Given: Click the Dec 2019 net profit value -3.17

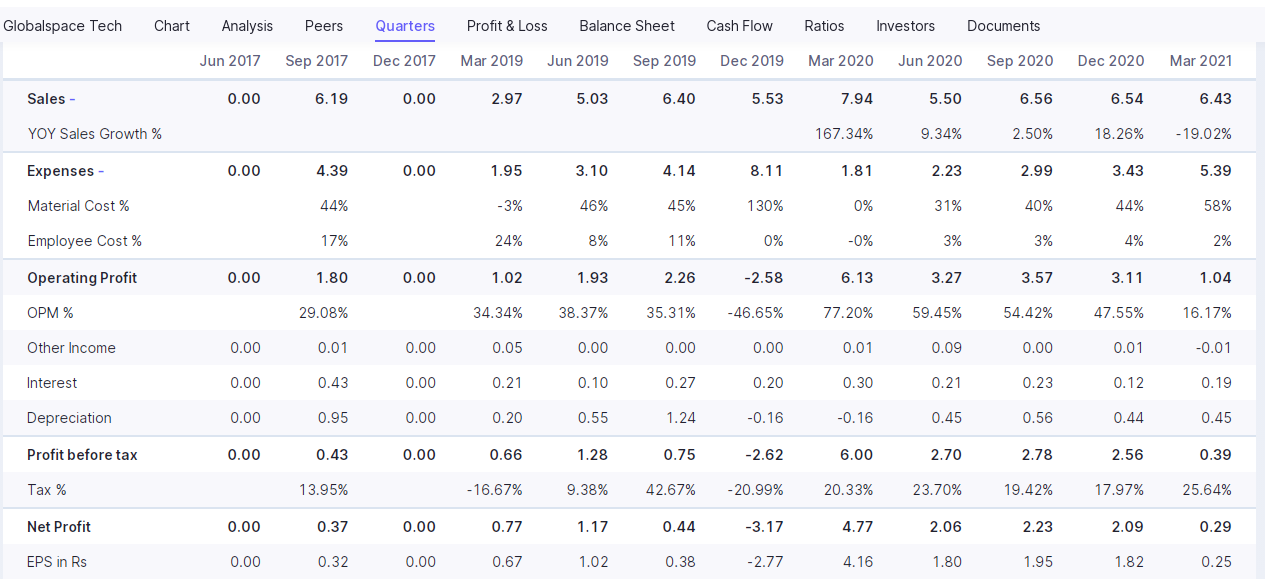Looking at the screenshot, I should coord(766,527).
